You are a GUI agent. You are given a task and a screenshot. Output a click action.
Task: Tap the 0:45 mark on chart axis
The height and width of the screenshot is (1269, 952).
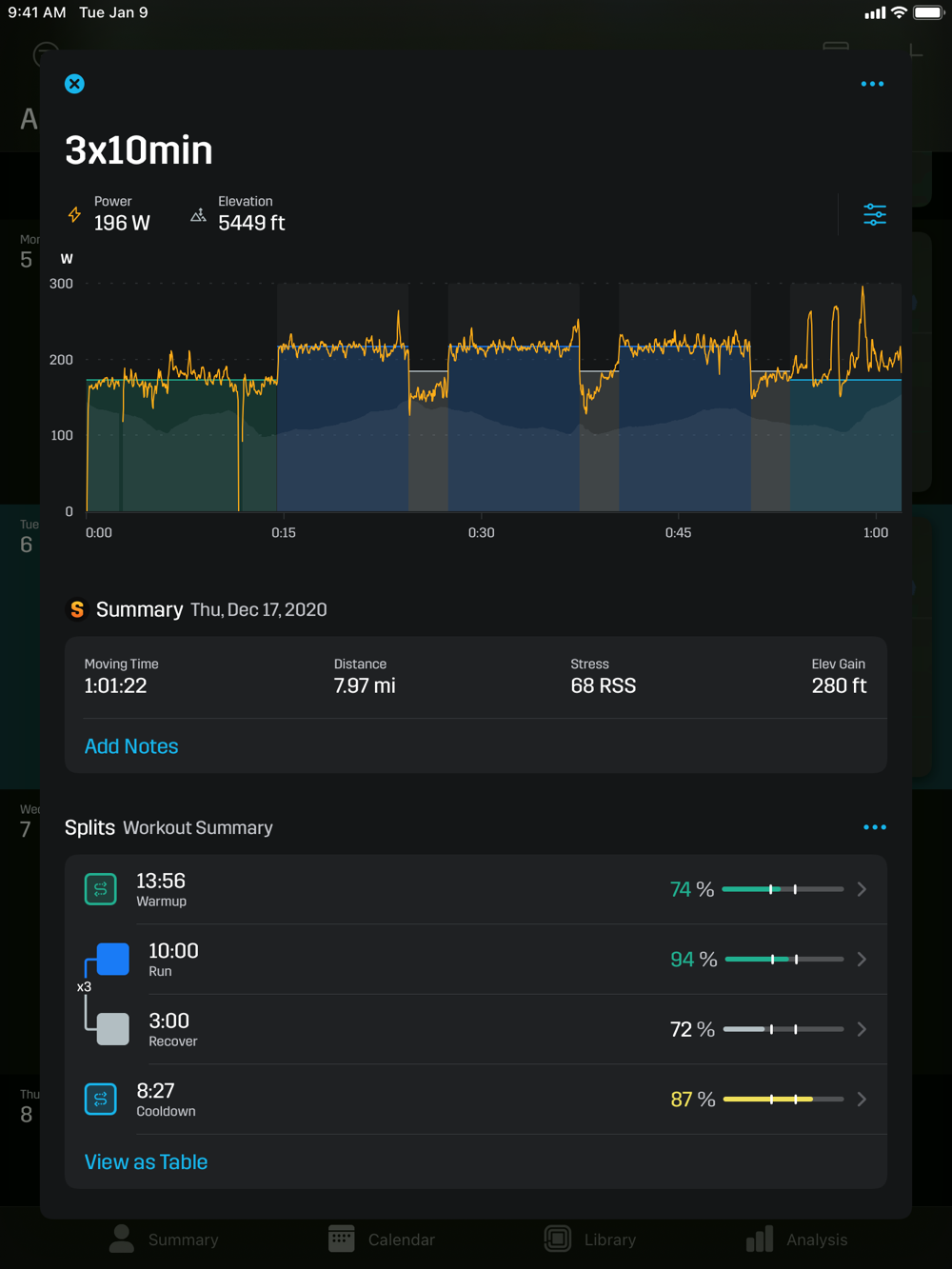click(679, 533)
